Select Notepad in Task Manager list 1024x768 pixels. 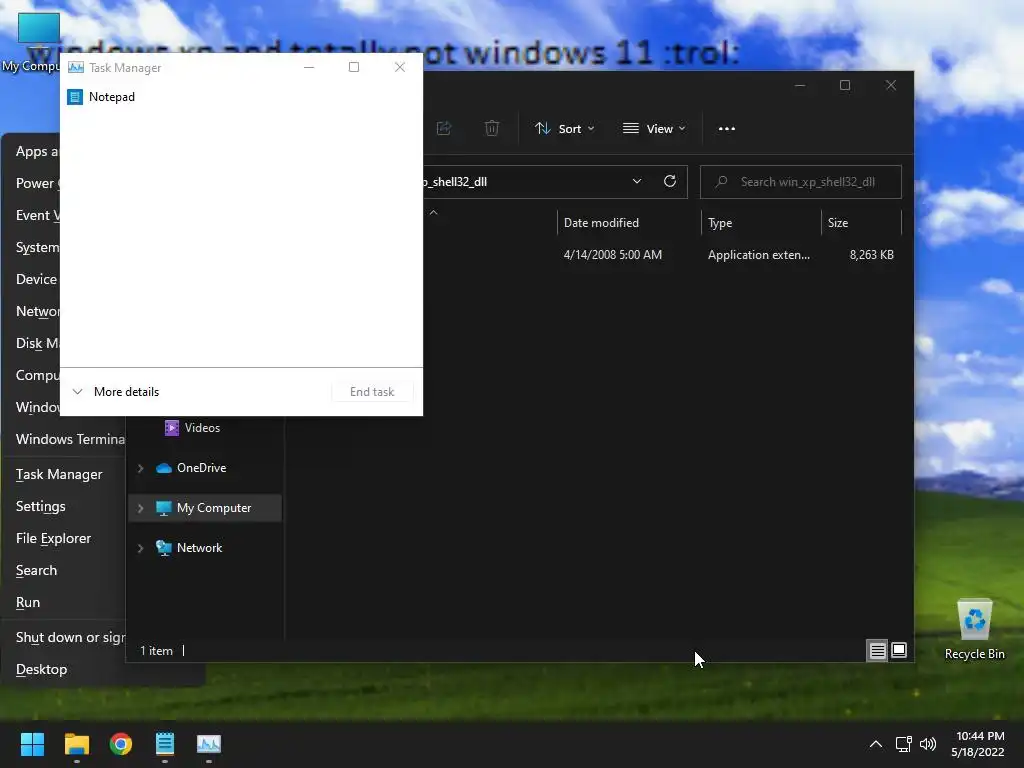(x=241, y=97)
